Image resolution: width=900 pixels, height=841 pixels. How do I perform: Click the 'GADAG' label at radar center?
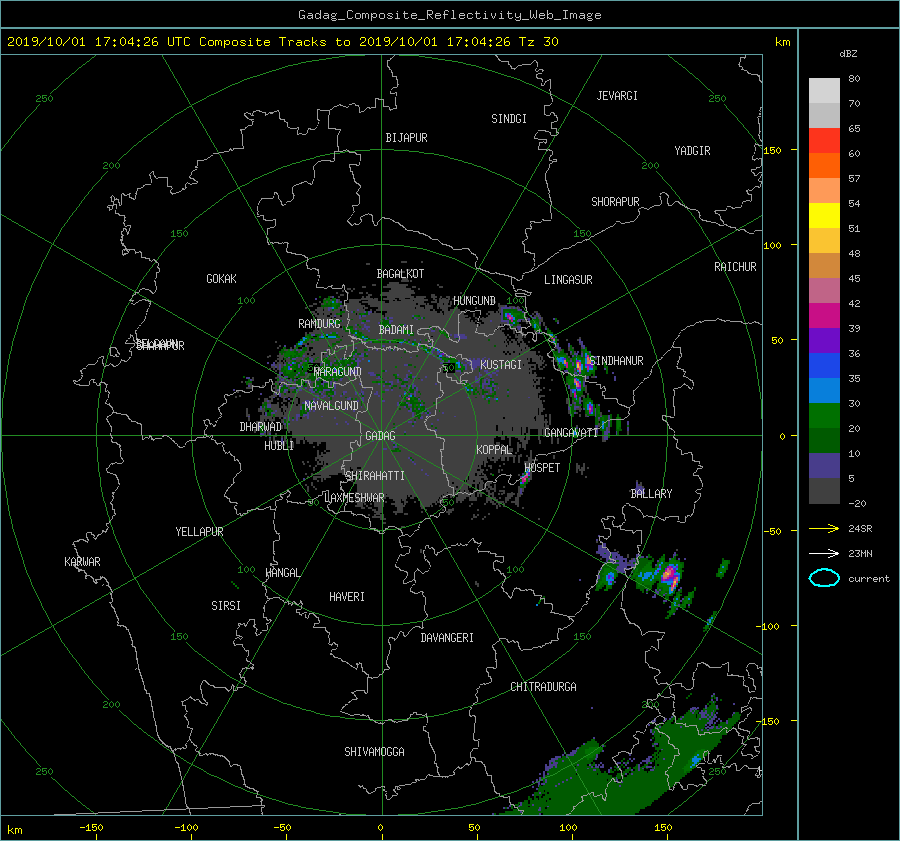[x=381, y=436]
